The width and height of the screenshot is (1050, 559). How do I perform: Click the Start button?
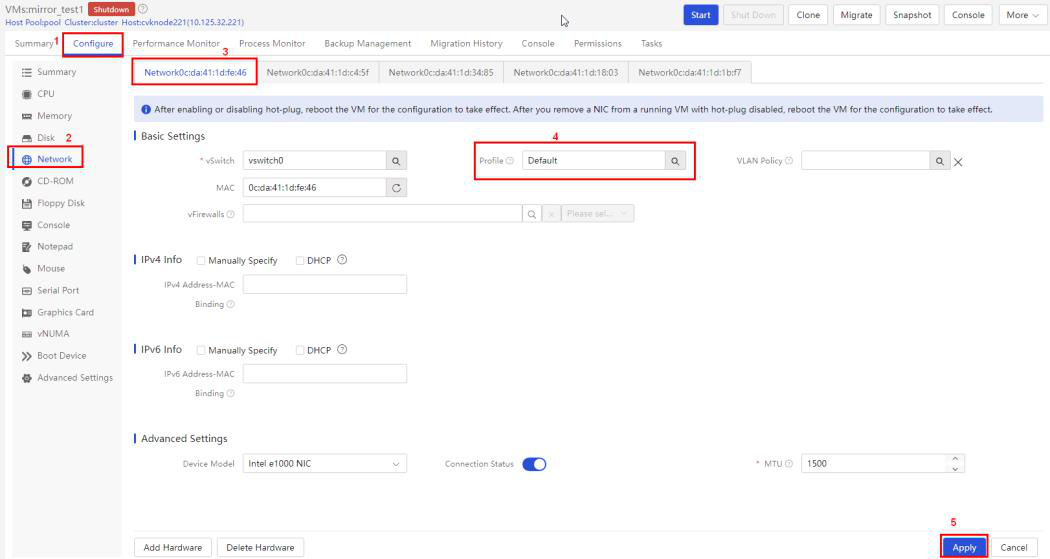point(700,15)
